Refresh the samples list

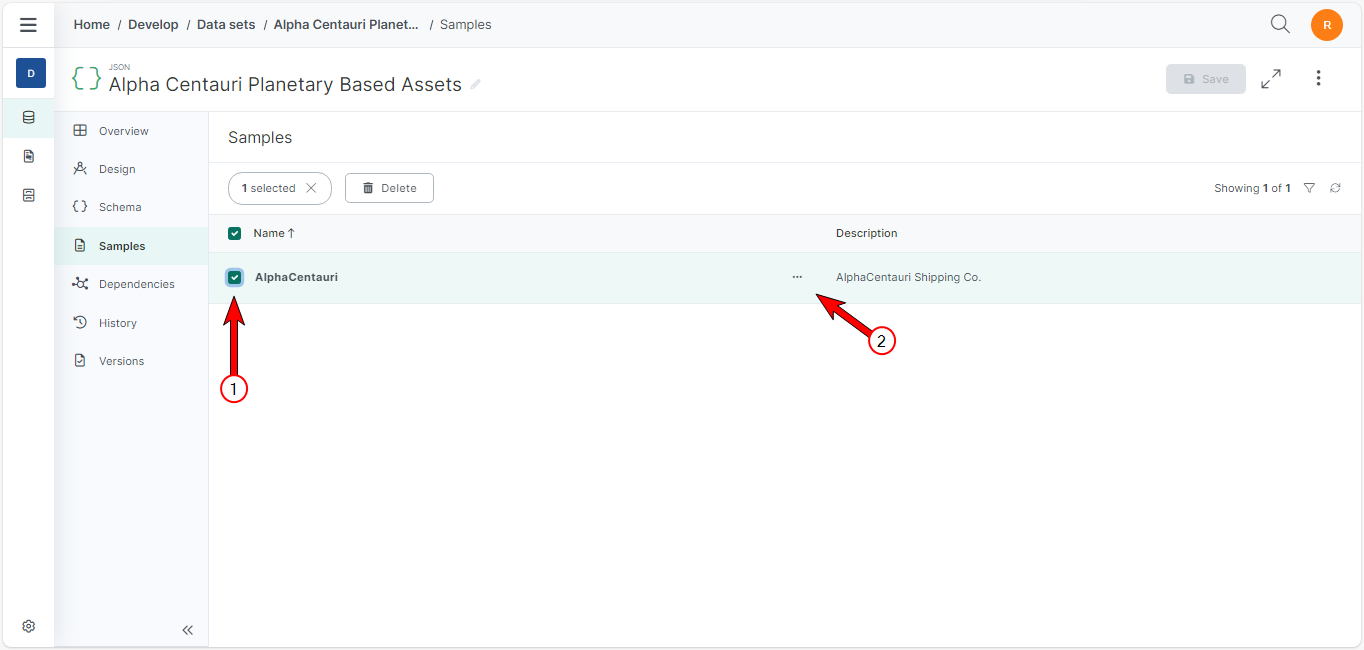click(x=1335, y=188)
